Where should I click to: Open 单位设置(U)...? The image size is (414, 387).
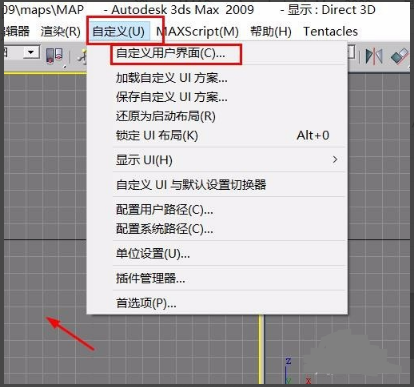pos(217,254)
